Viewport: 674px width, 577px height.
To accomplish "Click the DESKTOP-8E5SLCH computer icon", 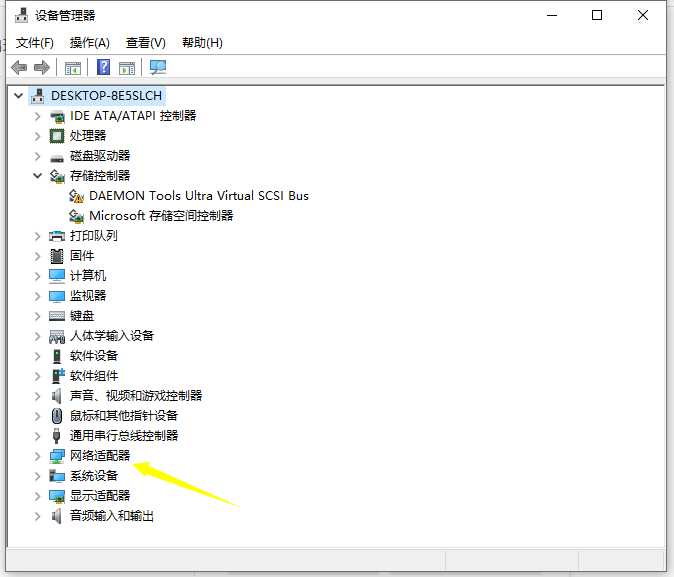I will (37, 96).
